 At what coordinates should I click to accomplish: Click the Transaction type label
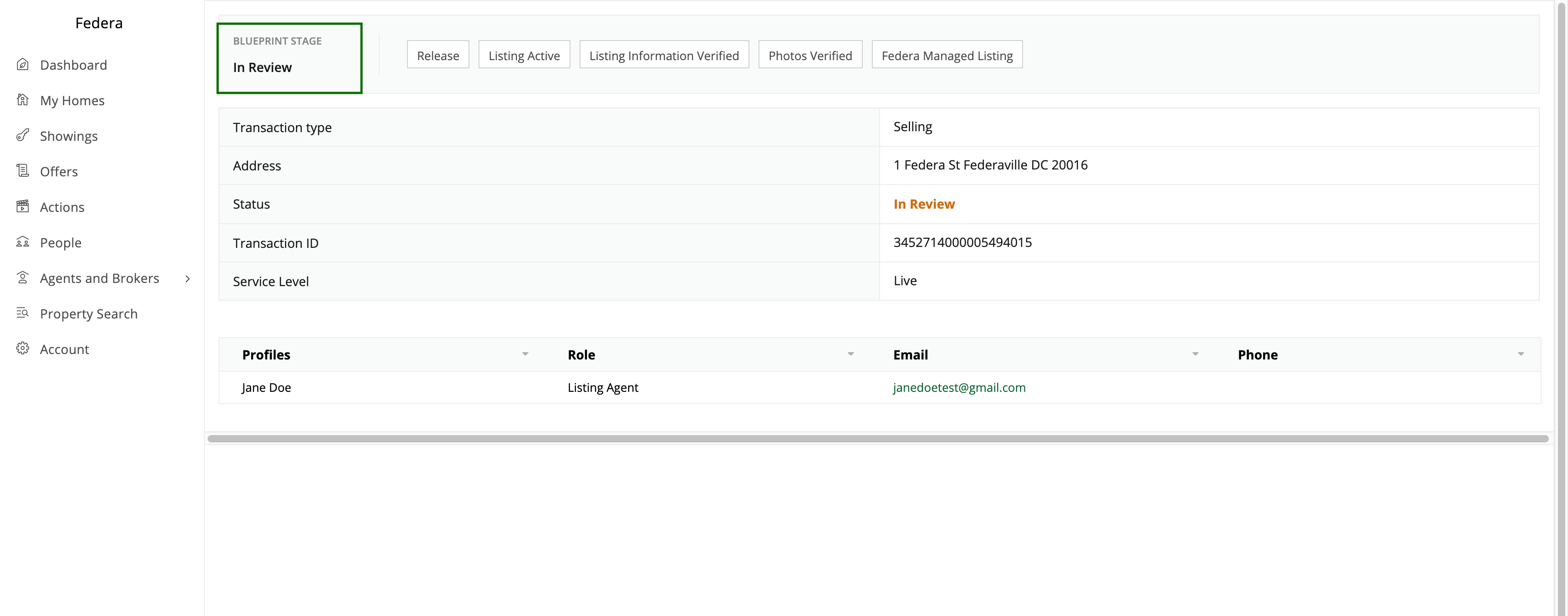(x=282, y=127)
